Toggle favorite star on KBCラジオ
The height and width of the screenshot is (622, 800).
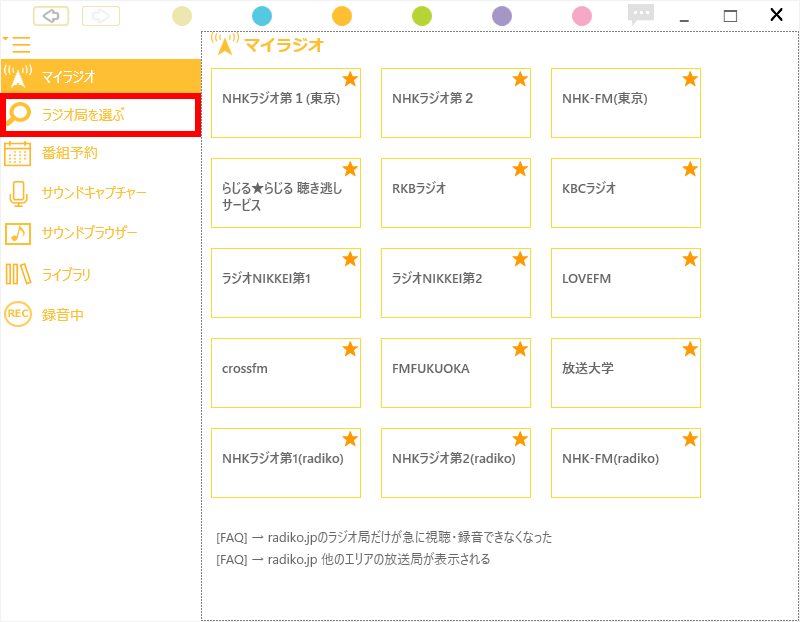click(x=690, y=169)
